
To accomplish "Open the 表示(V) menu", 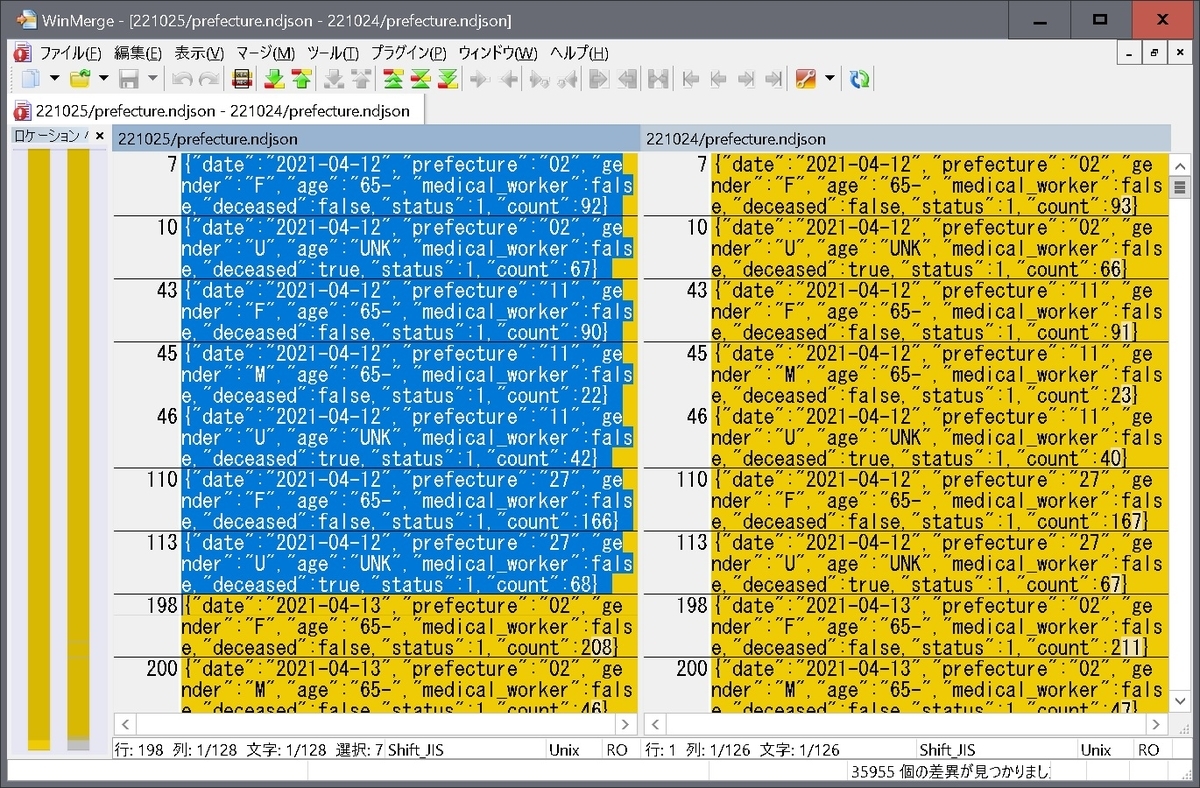I will tap(199, 53).
